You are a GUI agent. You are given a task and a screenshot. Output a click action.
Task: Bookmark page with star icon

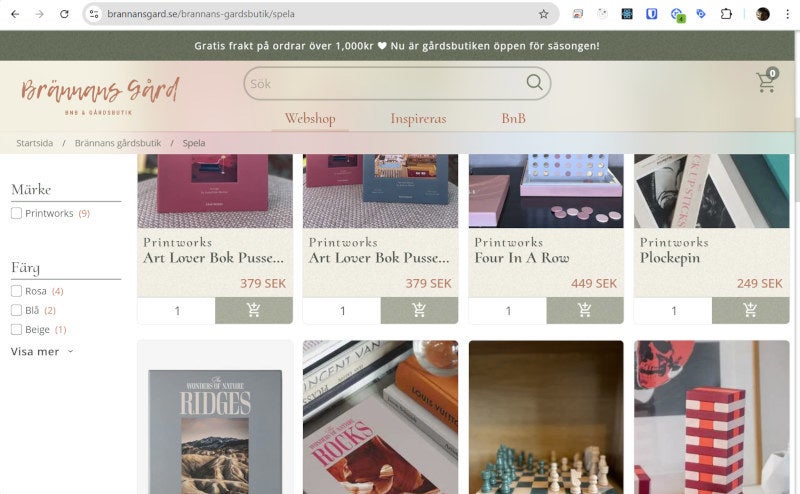point(544,14)
